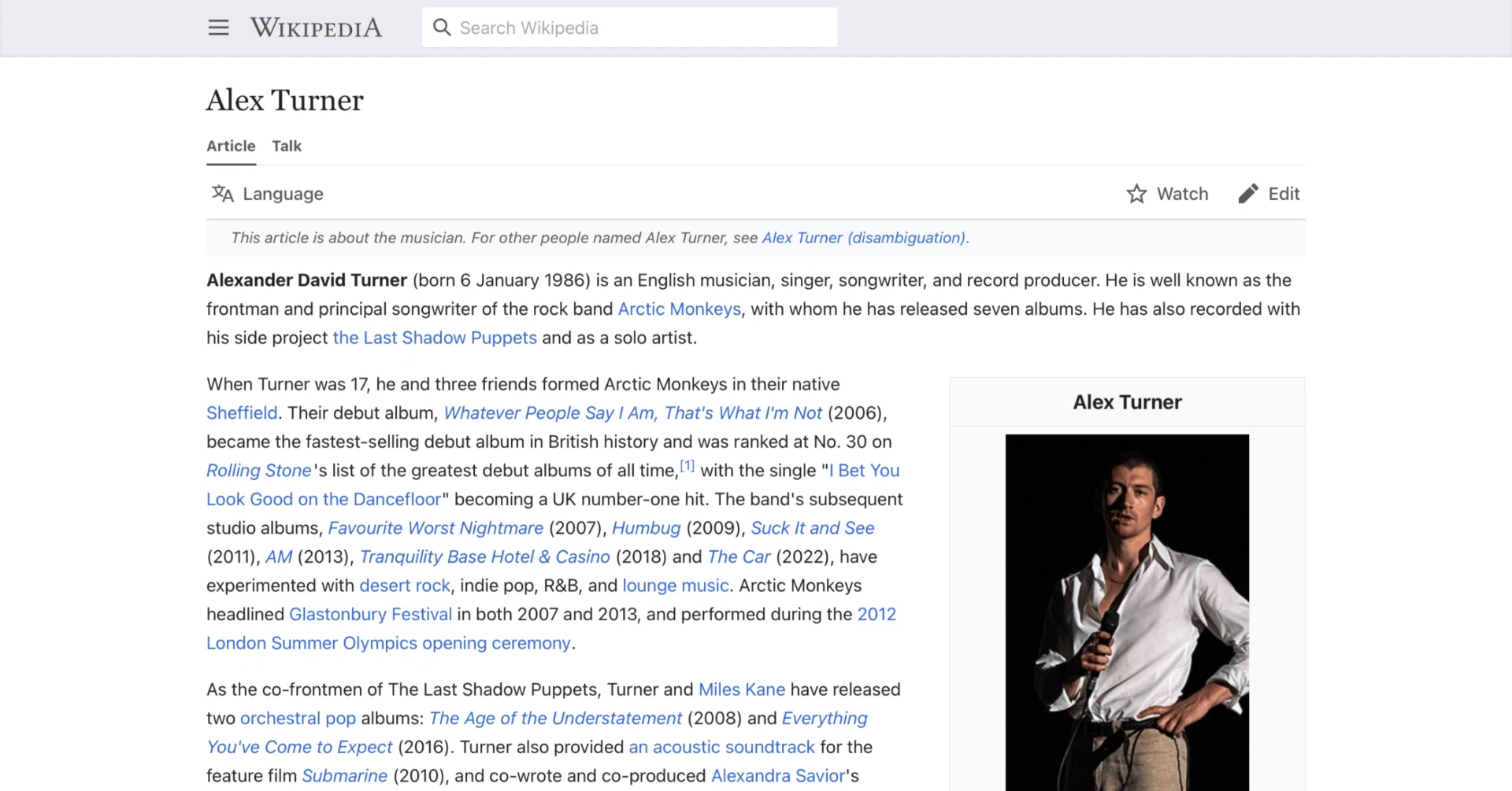This screenshot has width=1512, height=791.
Task: Follow the orchestral pop link
Action: point(298,719)
